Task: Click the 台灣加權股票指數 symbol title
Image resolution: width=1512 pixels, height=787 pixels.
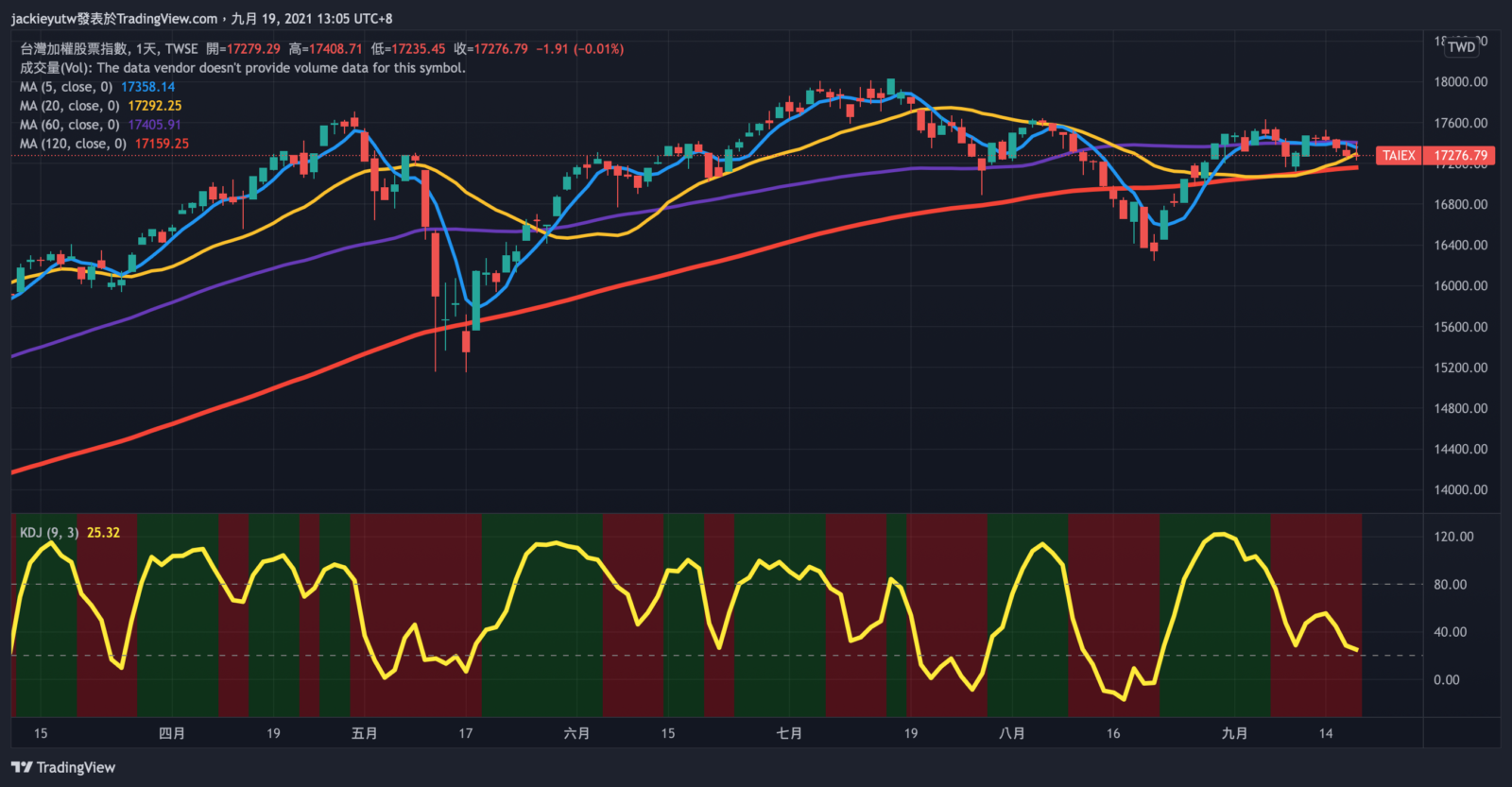Action: pos(74,49)
